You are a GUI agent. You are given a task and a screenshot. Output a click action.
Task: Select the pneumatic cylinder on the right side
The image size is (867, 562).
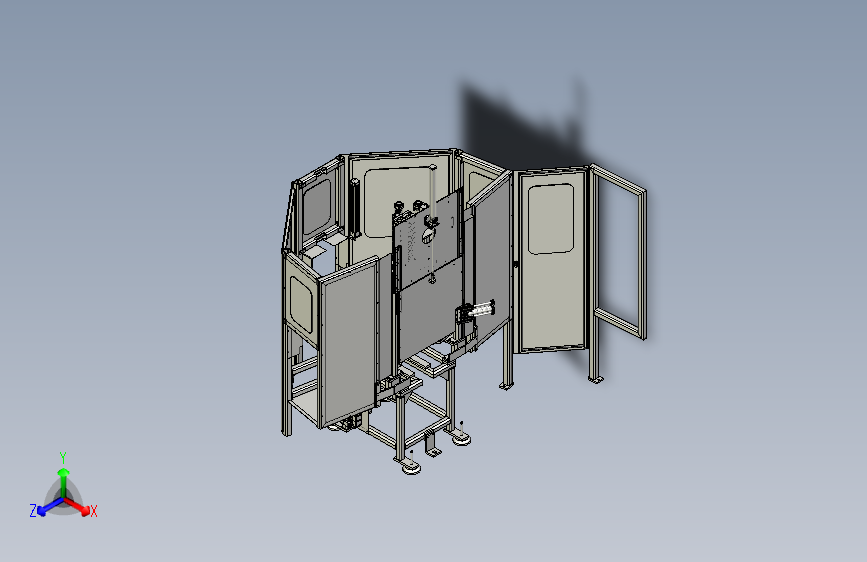(476, 311)
